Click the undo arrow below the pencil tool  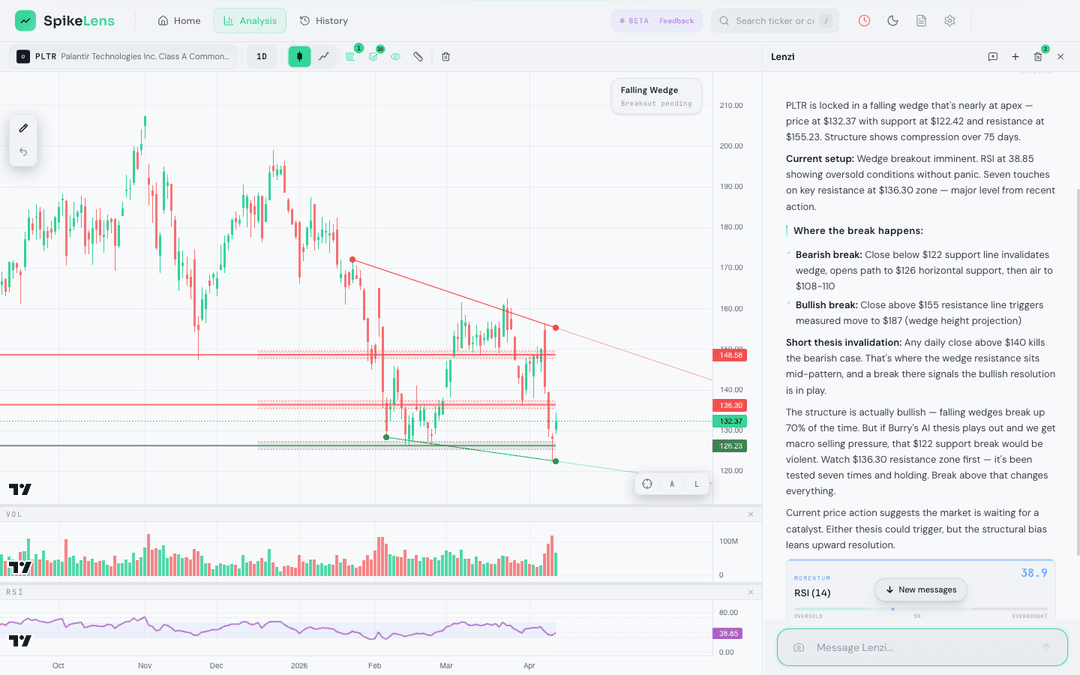tap(23, 152)
